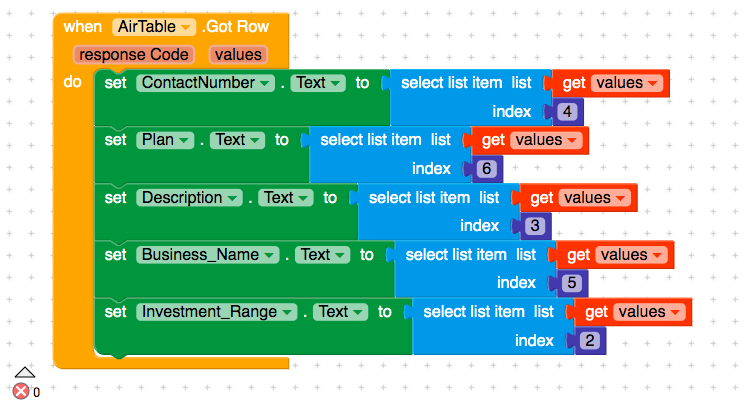Image resolution: width=750 pixels, height=401 pixels.
Task: Select the index number 4 block
Action: pyautogui.click(x=568, y=112)
